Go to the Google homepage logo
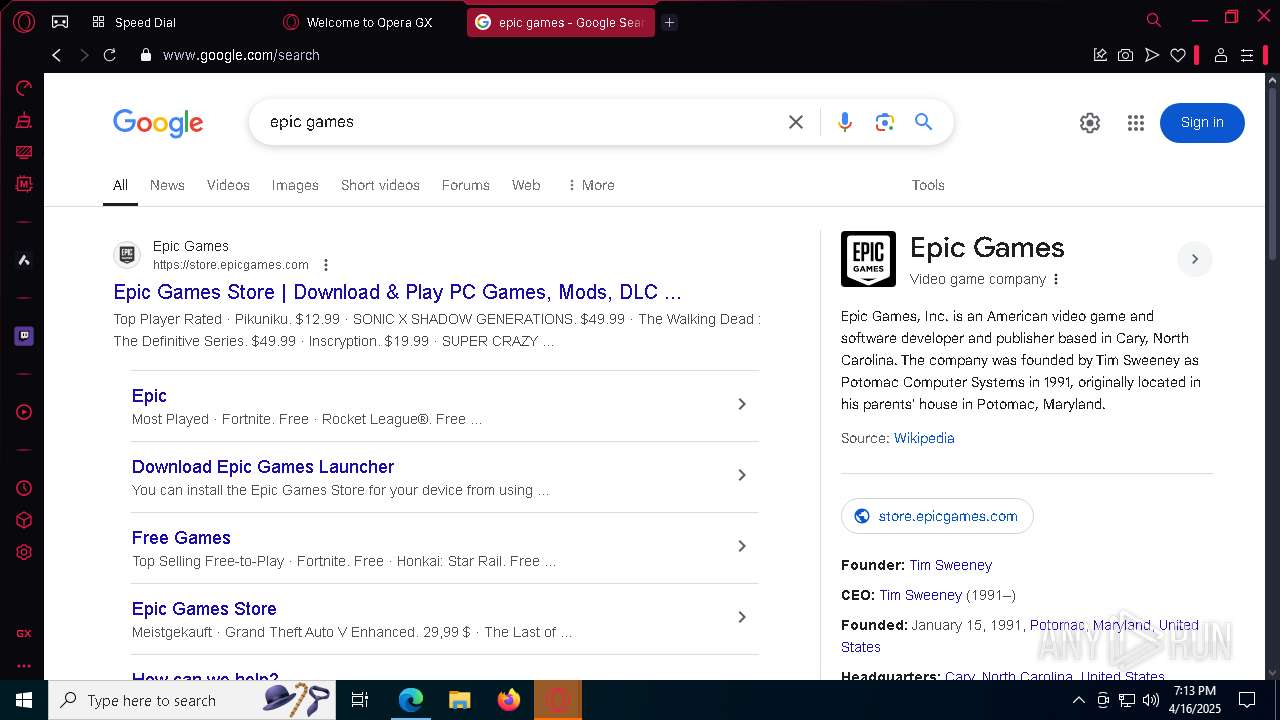This screenshot has height=720, width=1280. pyautogui.click(x=158, y=123)
